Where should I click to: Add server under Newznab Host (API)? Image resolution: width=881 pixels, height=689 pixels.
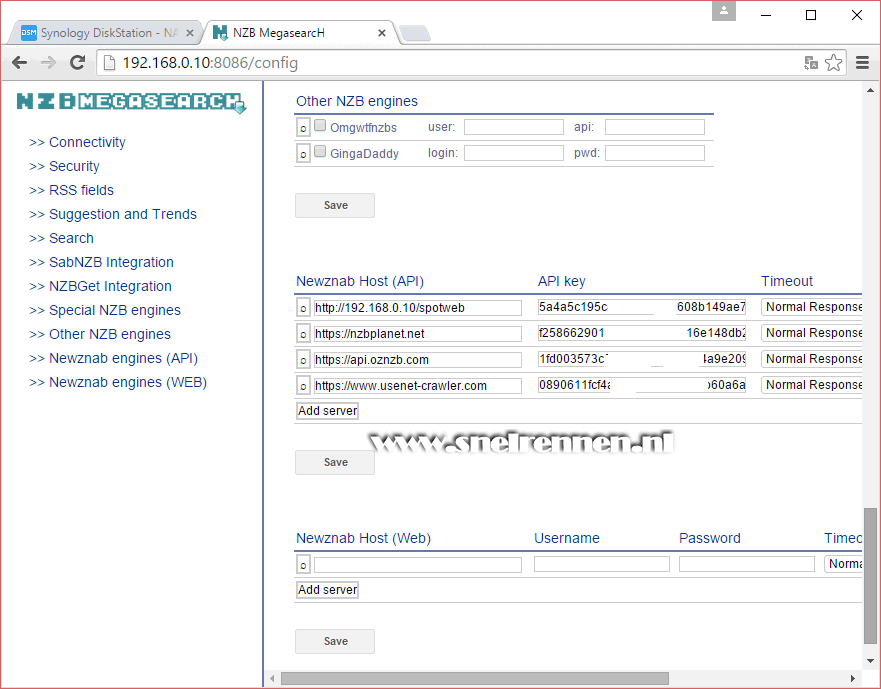click(x=328, y=411)
